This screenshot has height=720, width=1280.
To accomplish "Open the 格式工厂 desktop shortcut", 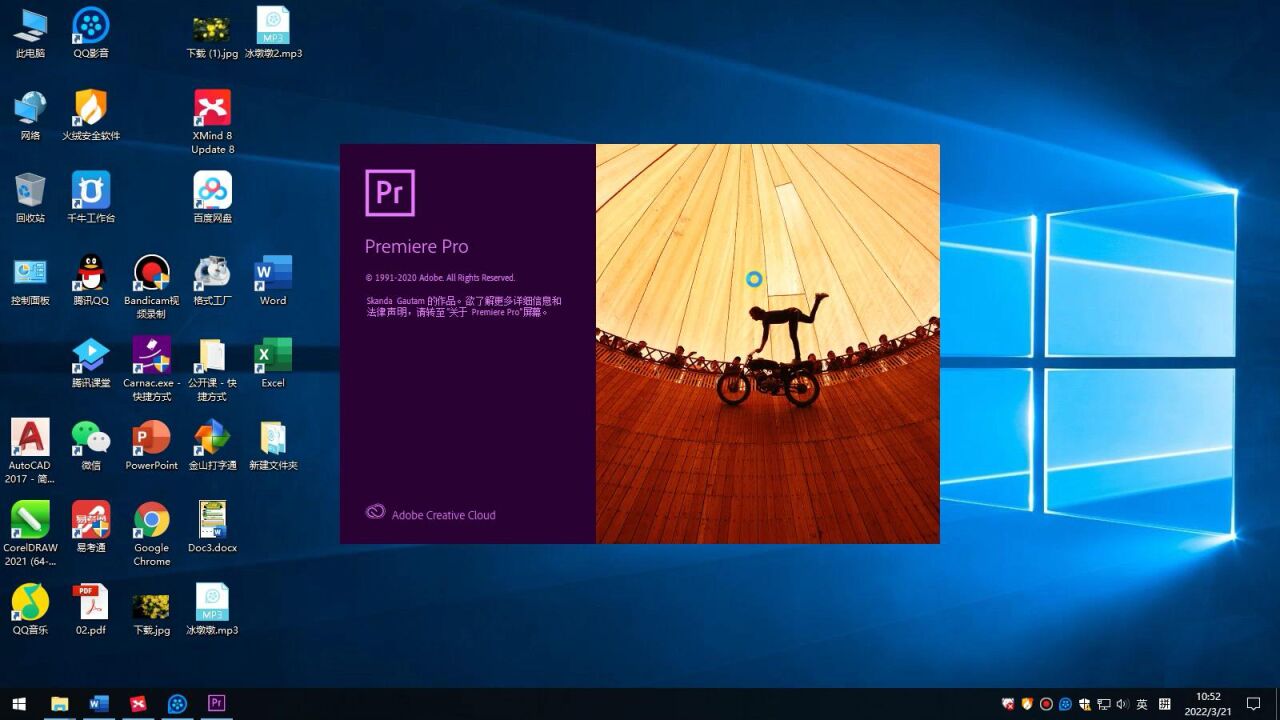I will (212, 279).
